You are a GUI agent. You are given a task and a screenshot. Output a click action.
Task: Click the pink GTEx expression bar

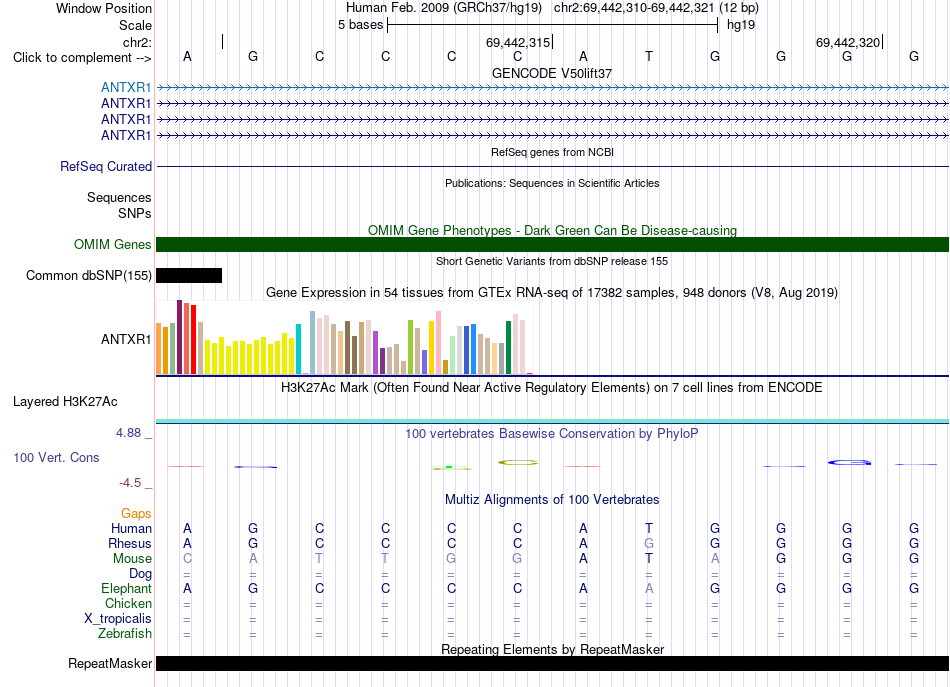[438, 342]
